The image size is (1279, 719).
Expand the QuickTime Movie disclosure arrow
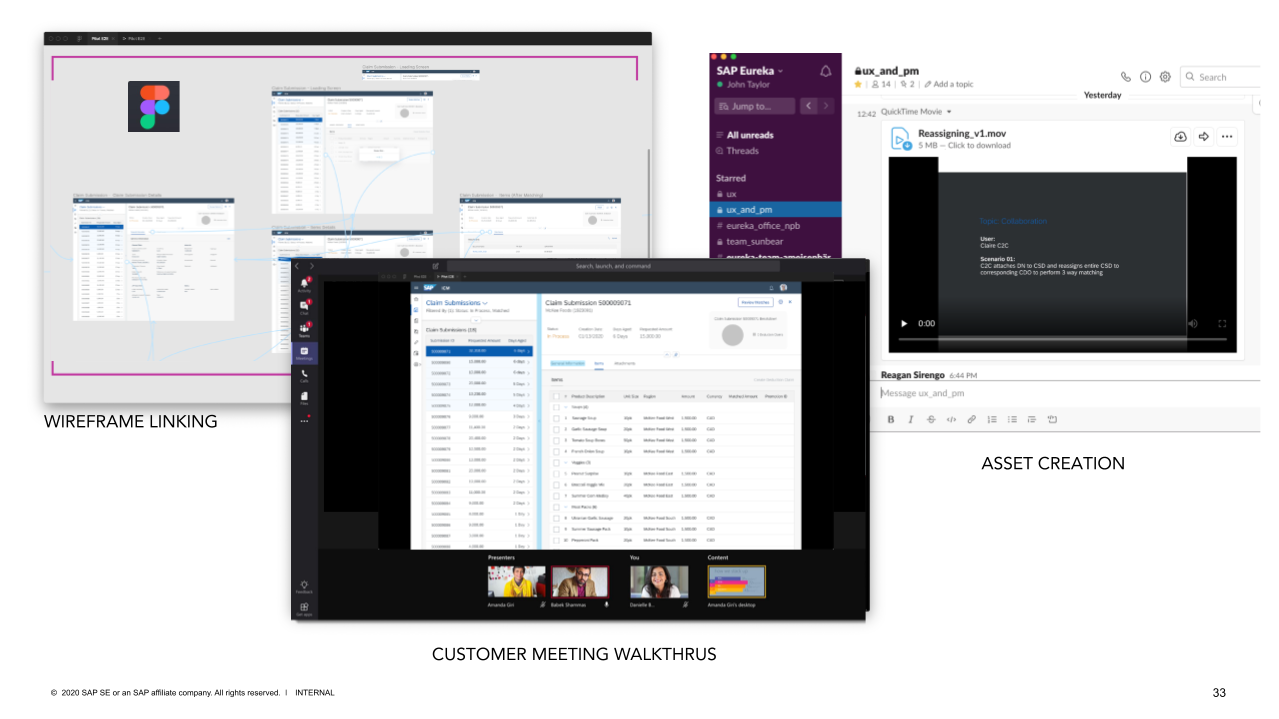click(x=949, y=112)
